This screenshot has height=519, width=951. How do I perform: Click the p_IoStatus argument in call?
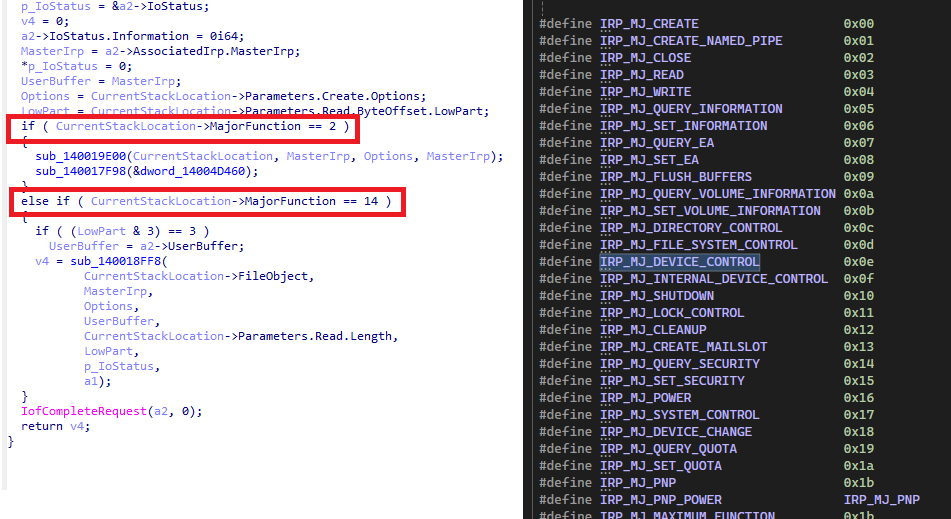click(x=119, y=367)
